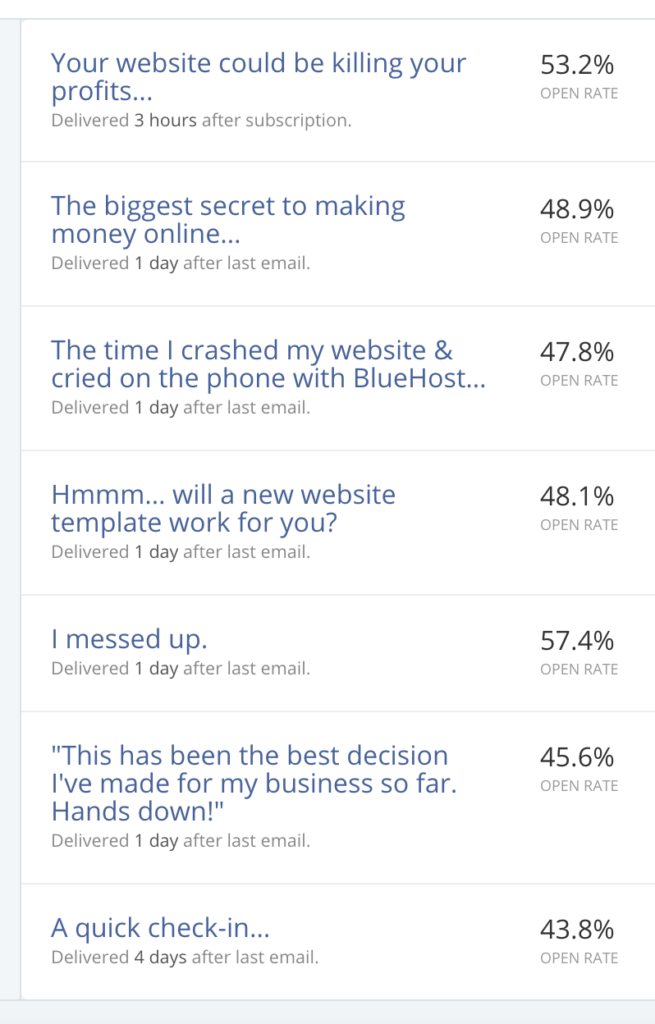Open the "best decision I've made" testimonial email
Image resolution: width=655 pixels, height=1024 pixels.
254,783
